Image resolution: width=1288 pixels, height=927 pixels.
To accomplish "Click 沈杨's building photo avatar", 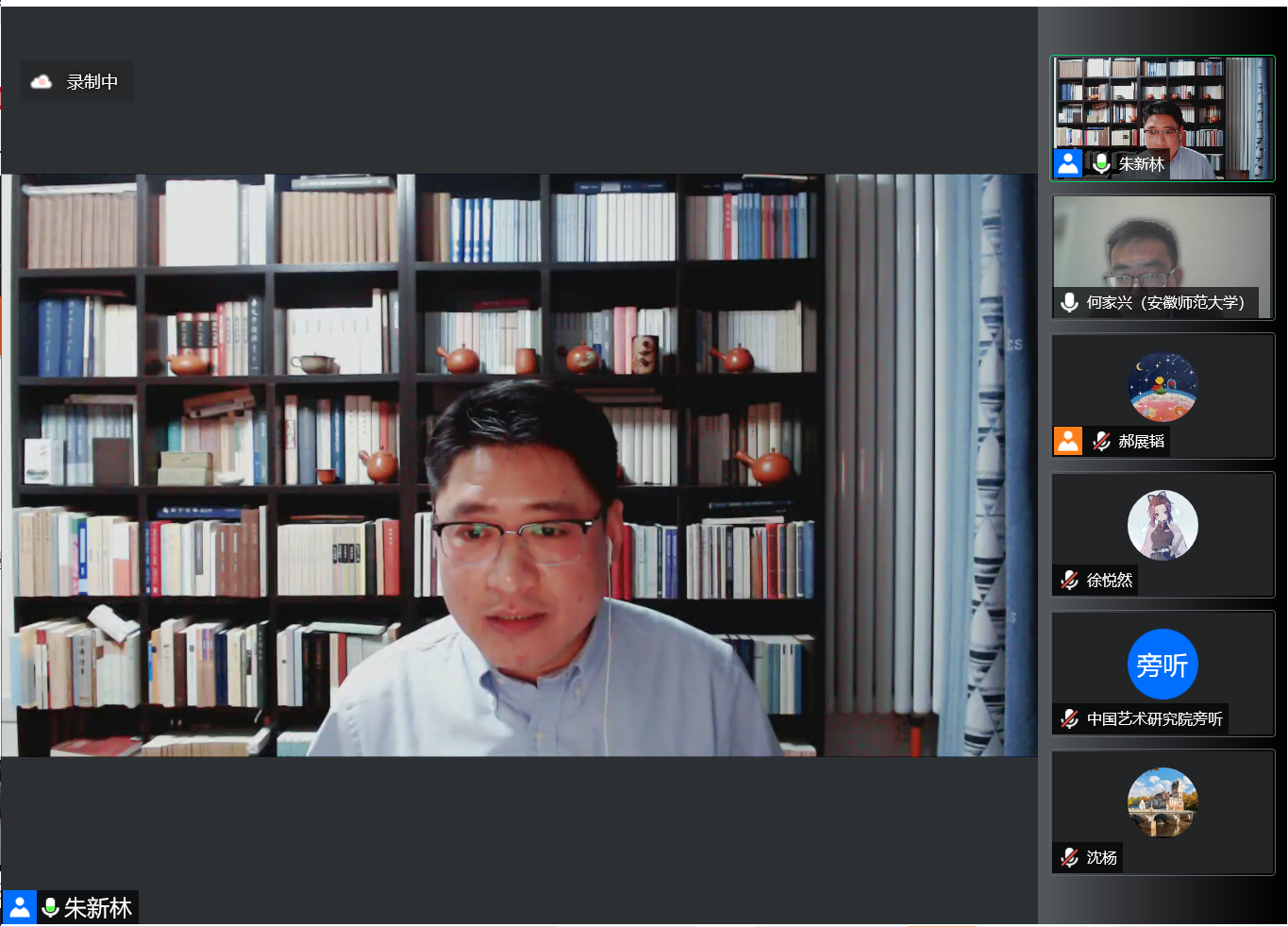I will click(x=1163, y=802).
